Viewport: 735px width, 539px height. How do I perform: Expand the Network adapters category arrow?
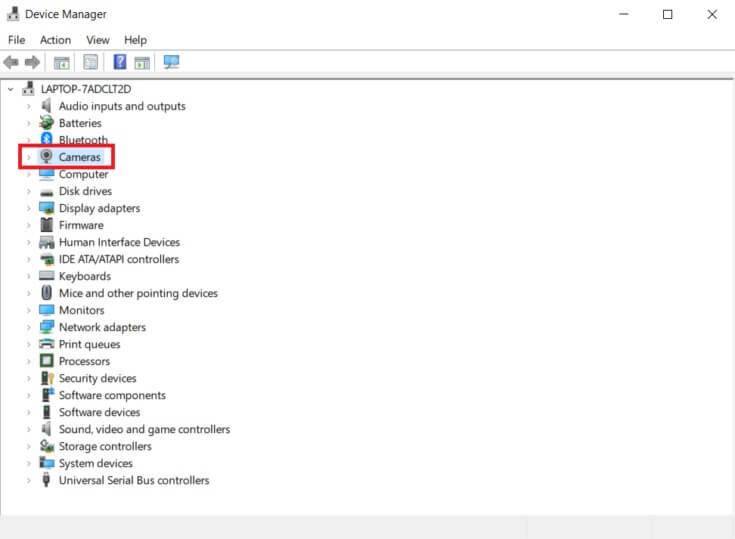click(29, 327)
